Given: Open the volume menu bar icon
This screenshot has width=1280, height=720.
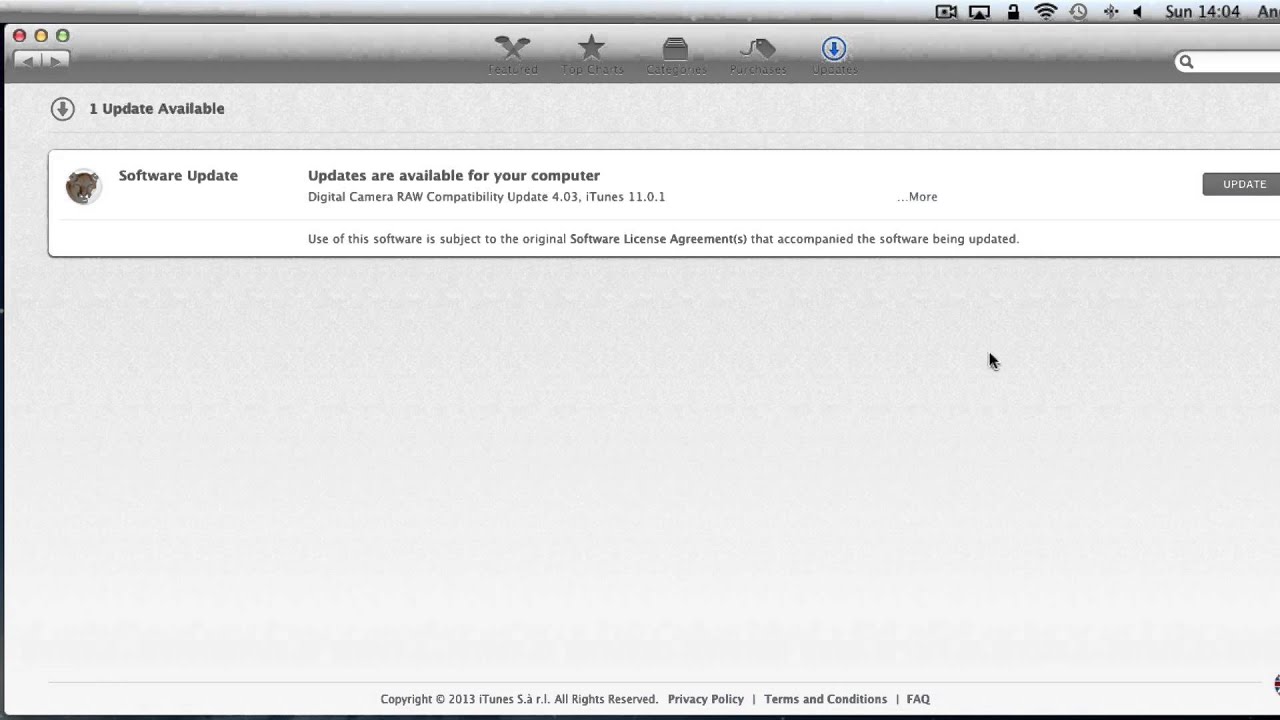Looking at the screenshot, I should tap(1138, 12).
